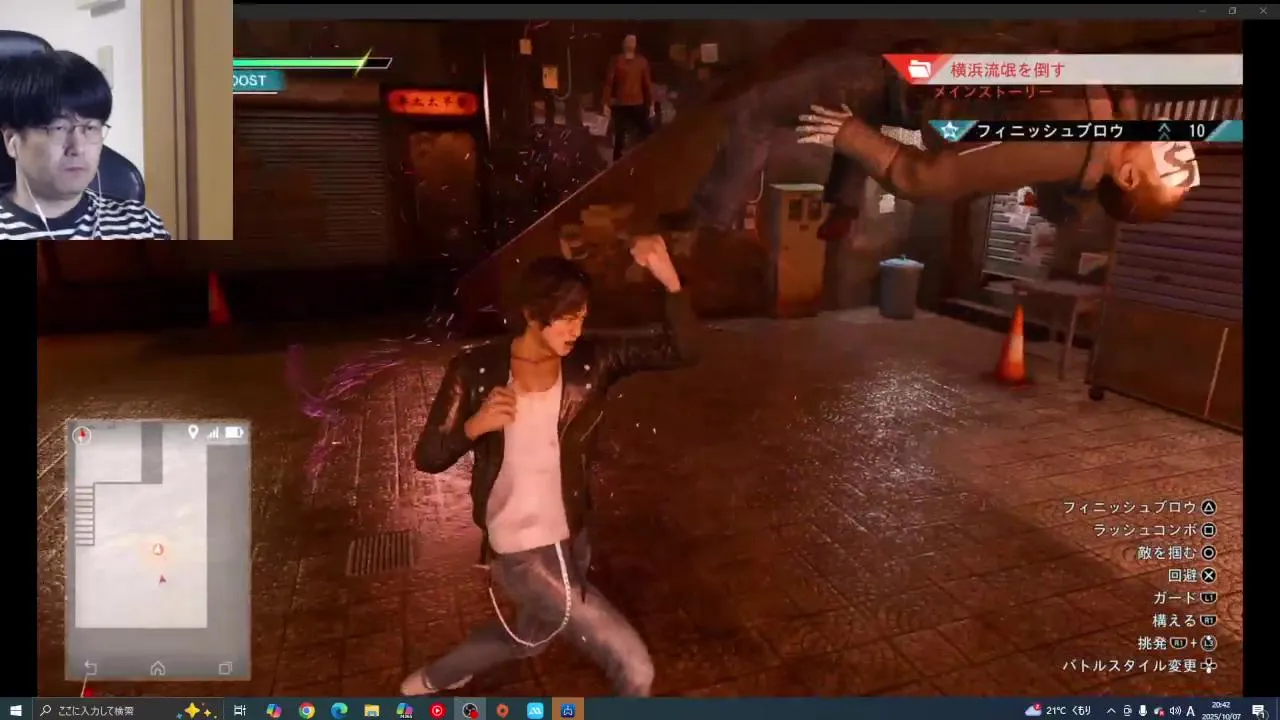Toggle the IME input mode A indicator
The height and width of the screenshot is (720, 1280).
[1191, 710]
